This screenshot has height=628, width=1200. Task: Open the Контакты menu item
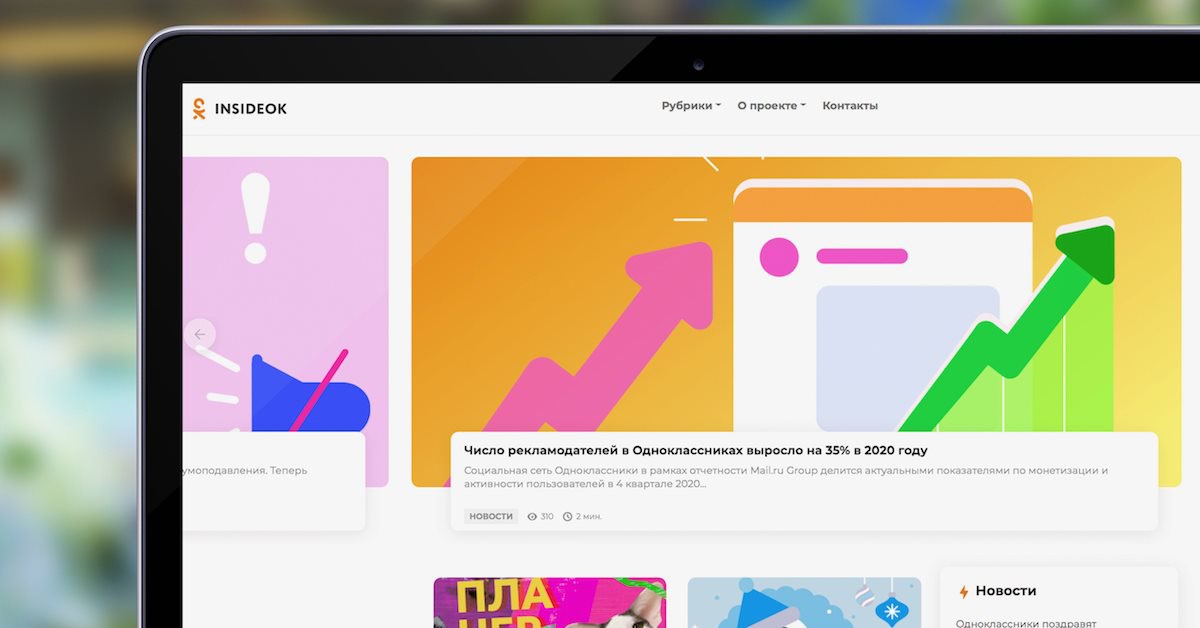850,105
